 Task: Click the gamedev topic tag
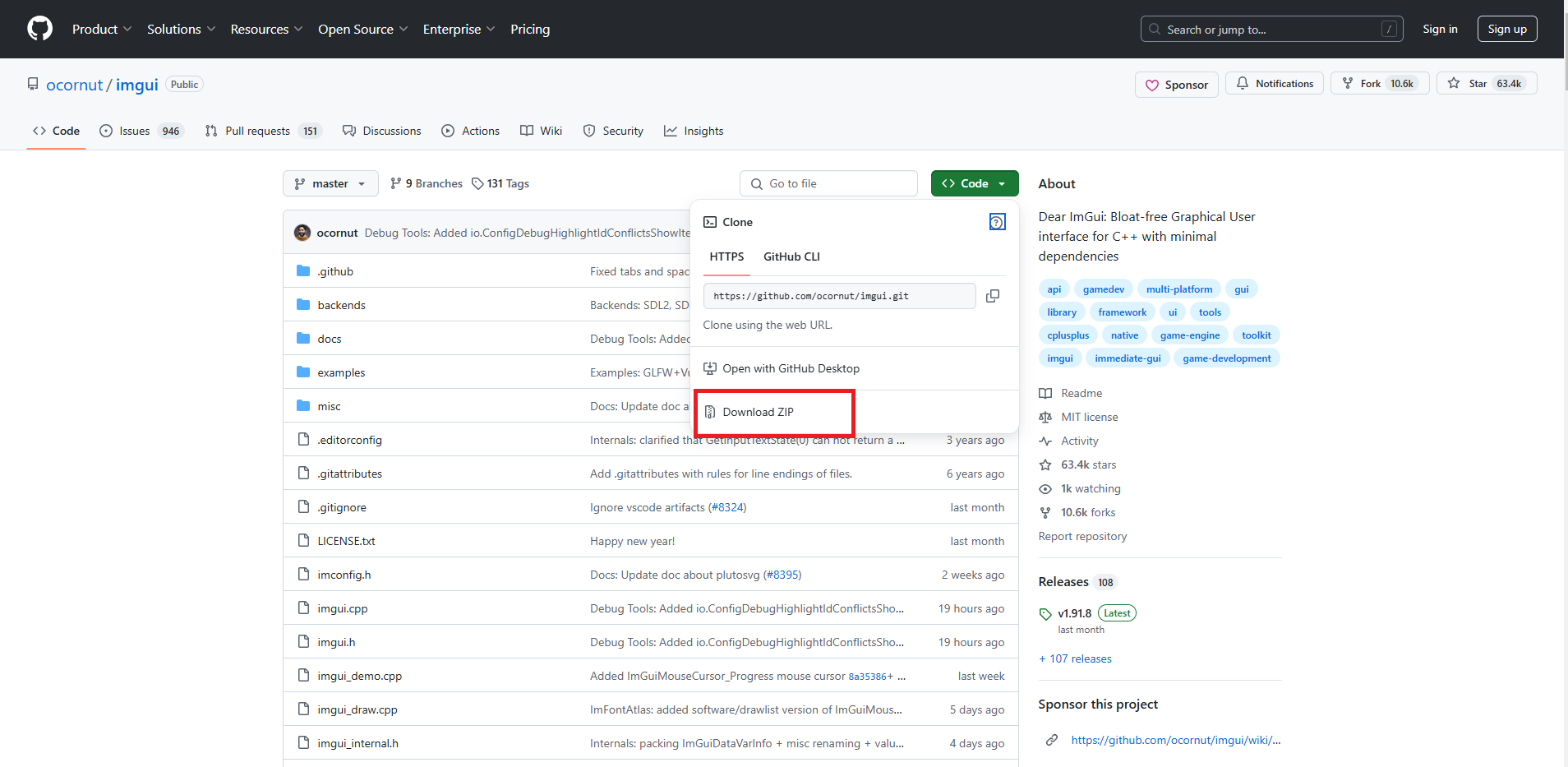[x=1104, y=289]
